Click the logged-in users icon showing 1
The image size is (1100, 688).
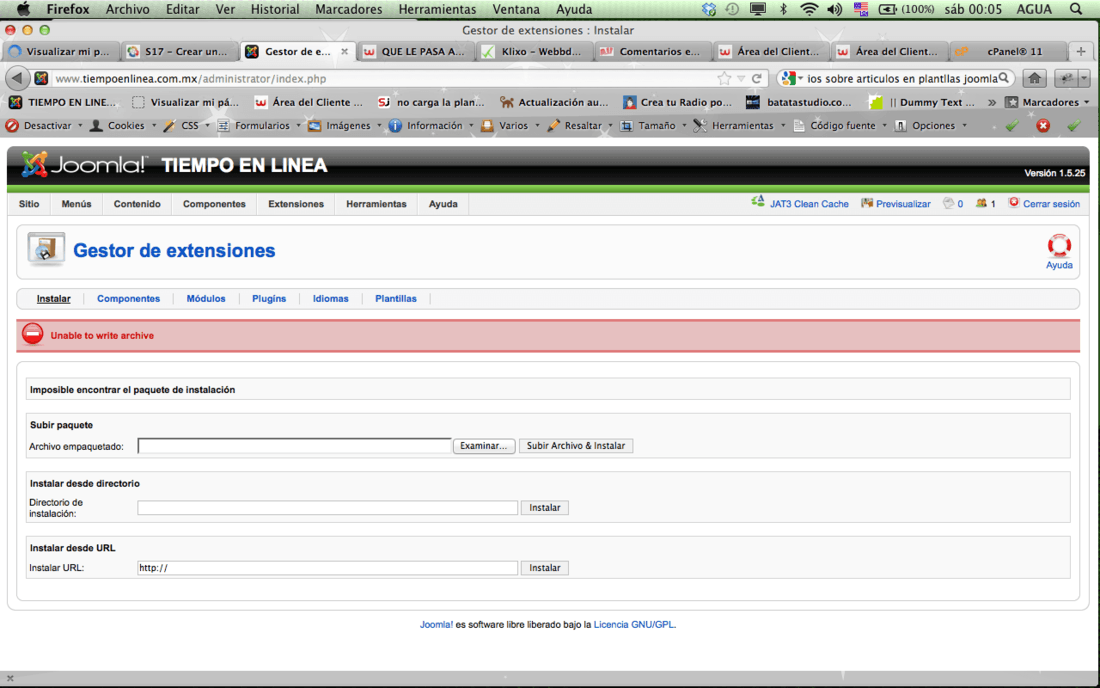(x=981, y=203)
